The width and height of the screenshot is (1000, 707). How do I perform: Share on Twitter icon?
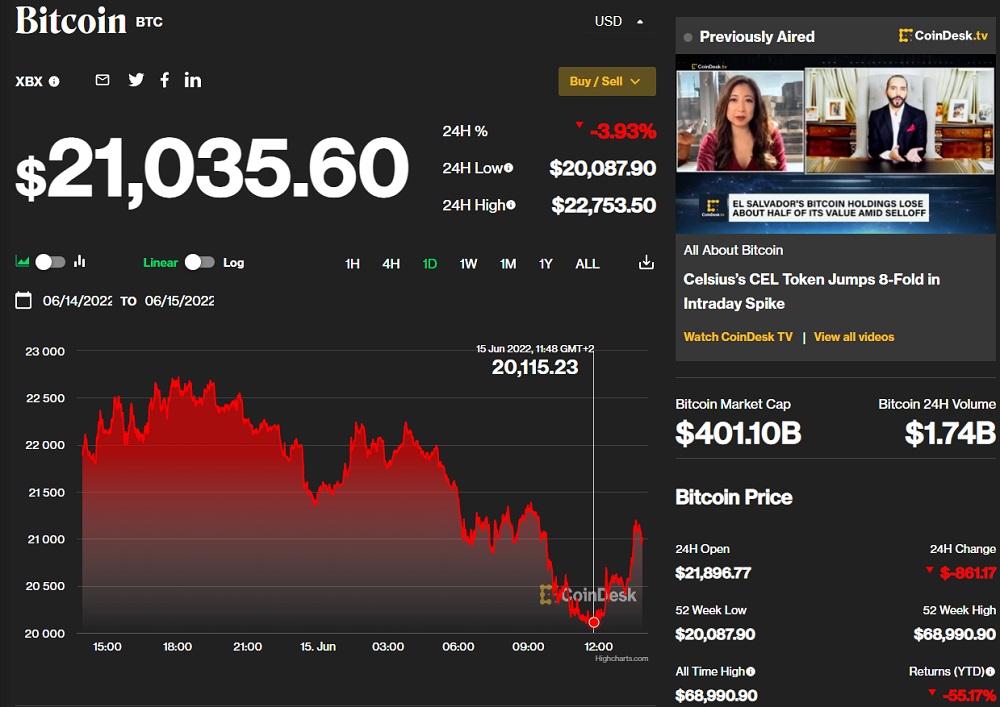point(136,80)
